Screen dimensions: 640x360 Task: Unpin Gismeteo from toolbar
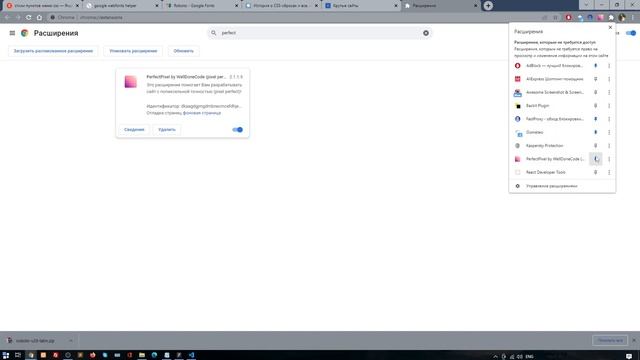596,132
